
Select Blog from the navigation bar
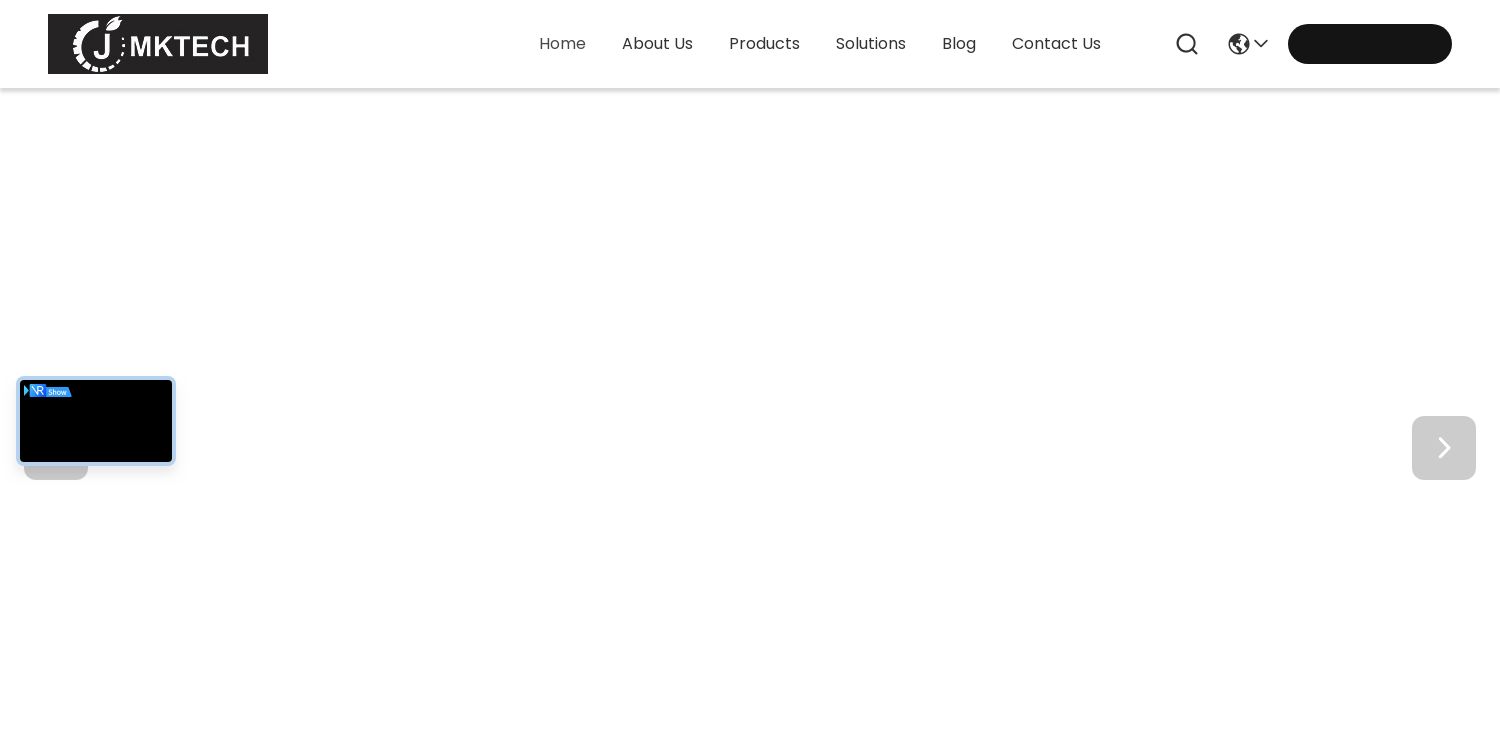959,44
